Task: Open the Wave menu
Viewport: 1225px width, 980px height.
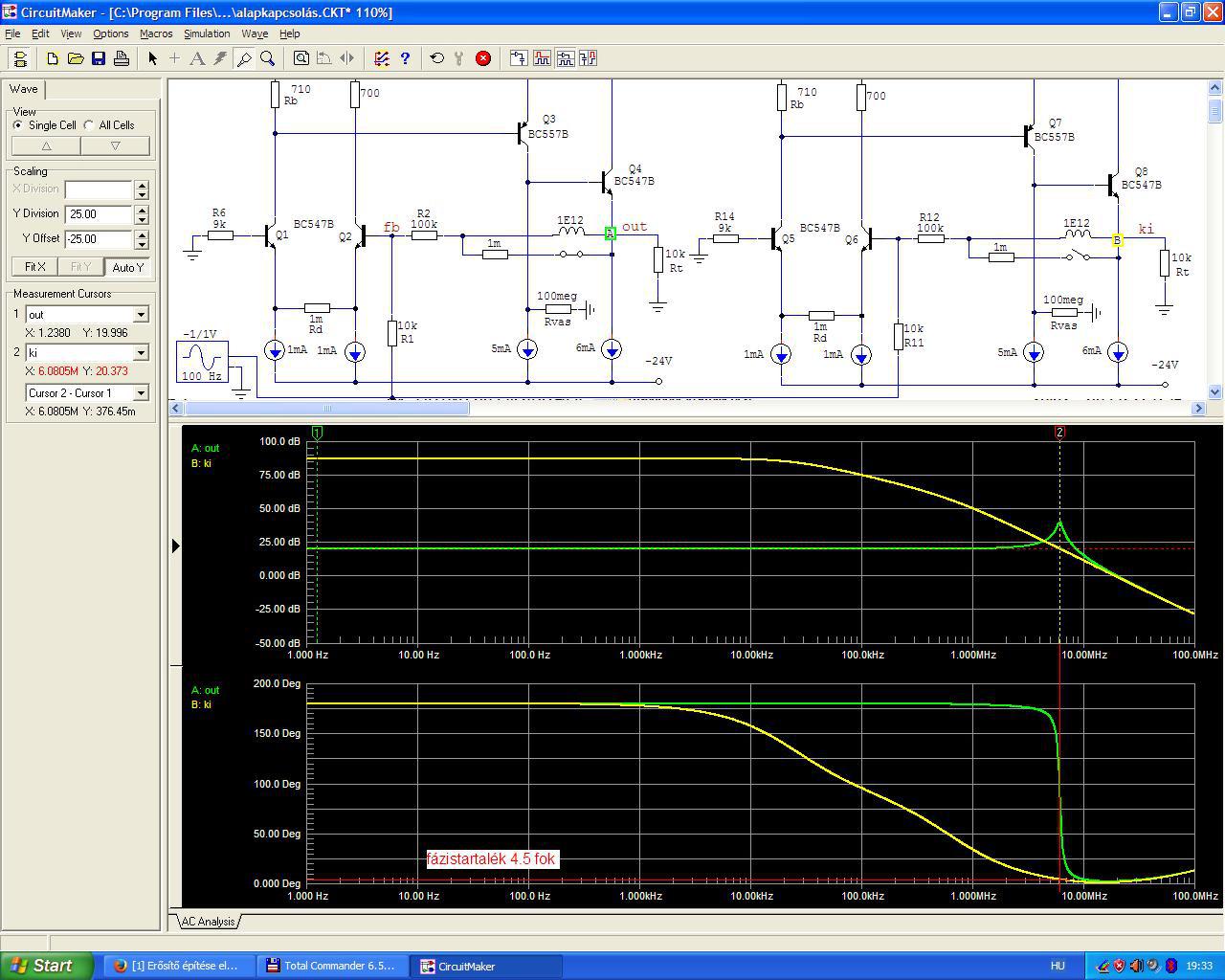Action: click(255, 33)
